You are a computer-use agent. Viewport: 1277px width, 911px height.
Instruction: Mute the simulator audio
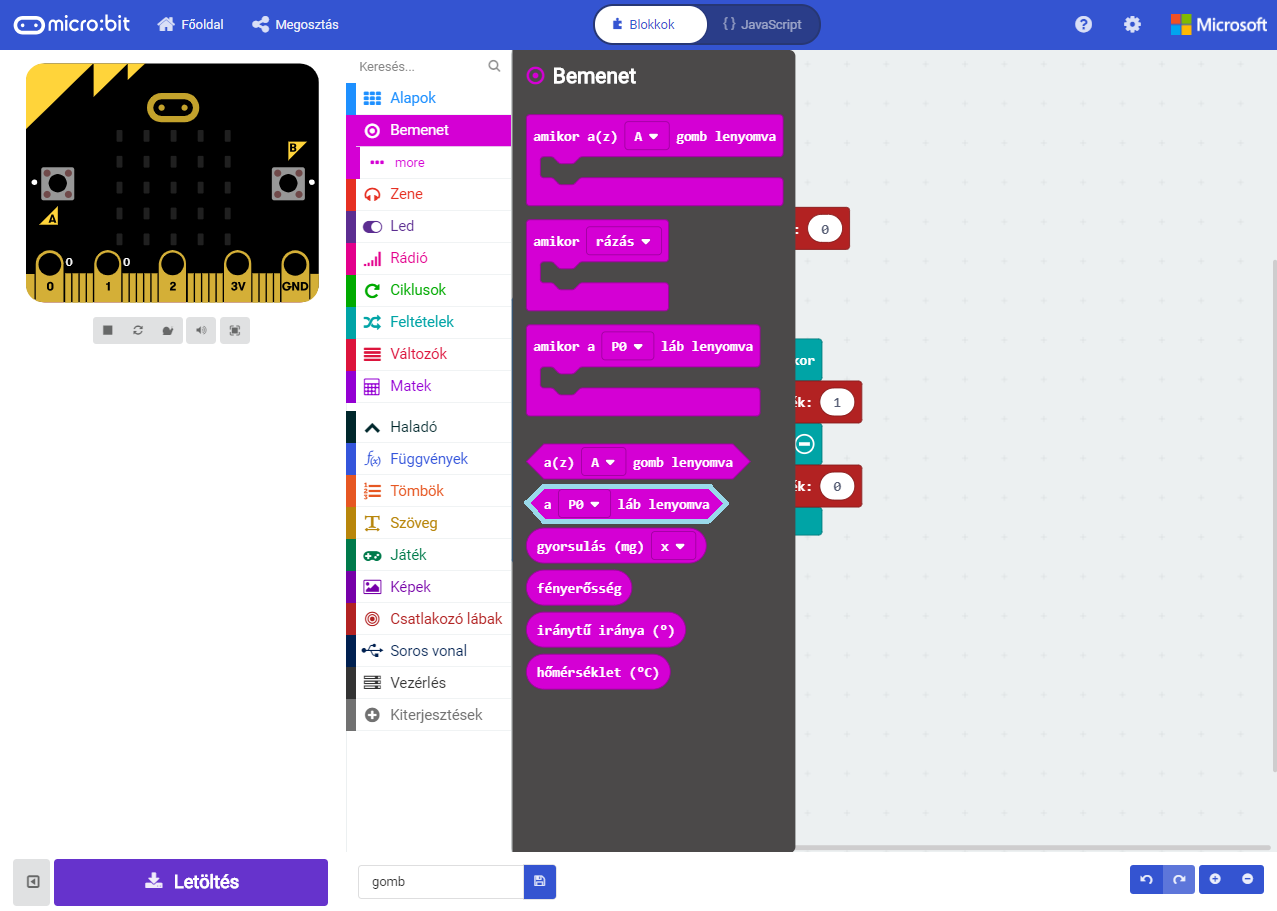(202, 330)
